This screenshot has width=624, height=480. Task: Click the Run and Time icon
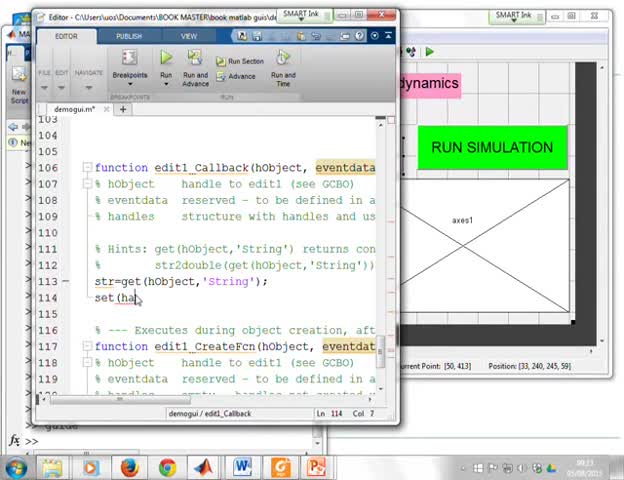(283, 58)
